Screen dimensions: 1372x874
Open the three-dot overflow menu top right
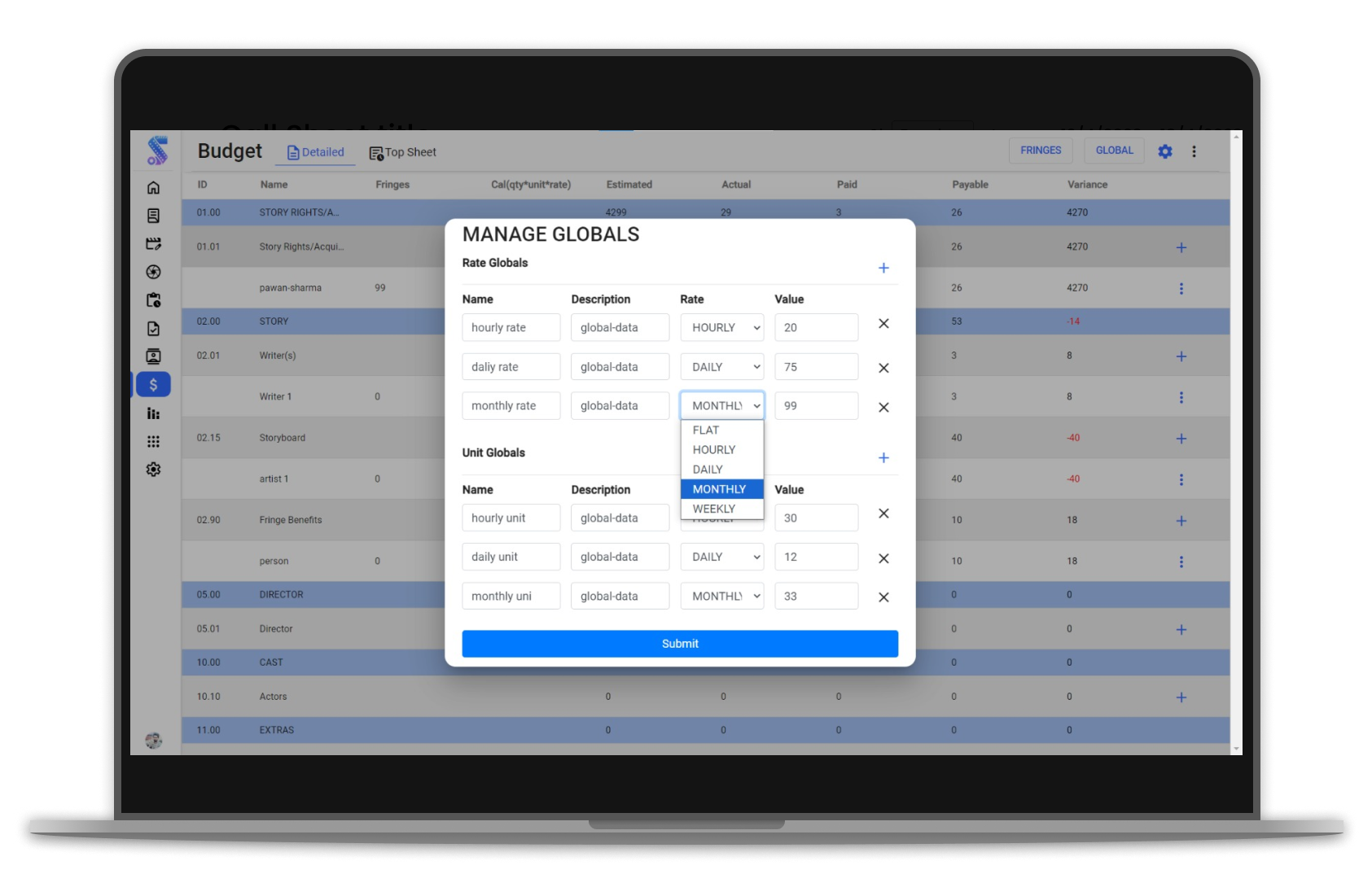click(x=1194, y=151)
